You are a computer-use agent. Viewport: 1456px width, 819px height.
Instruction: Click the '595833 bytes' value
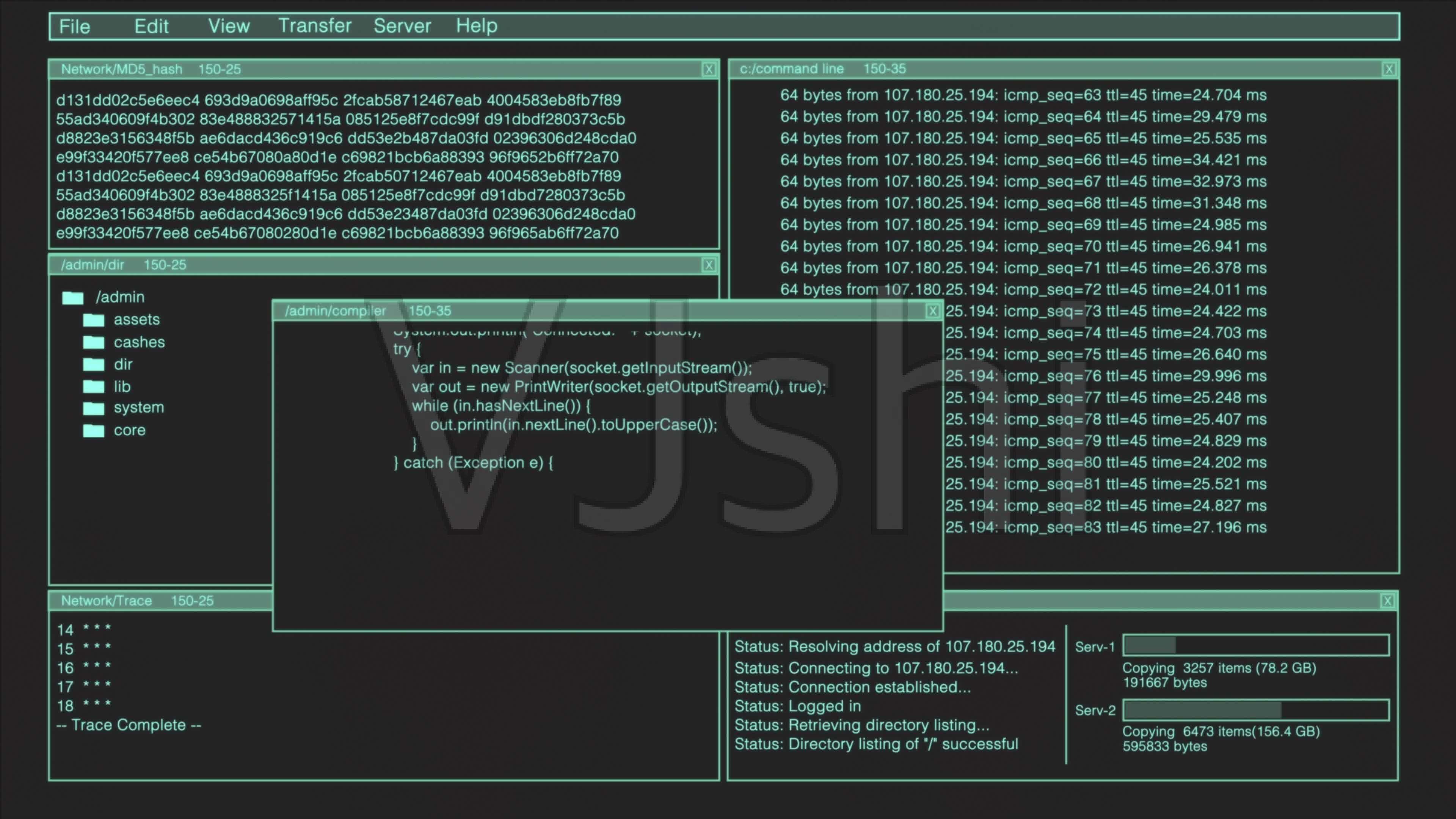1165,747
